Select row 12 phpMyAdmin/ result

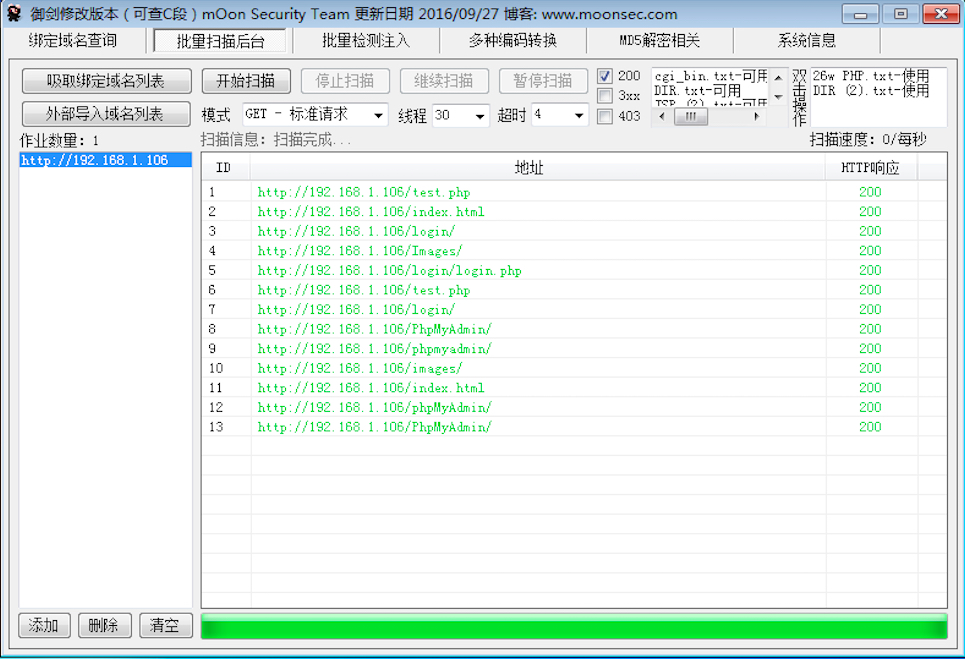[574, 407]
